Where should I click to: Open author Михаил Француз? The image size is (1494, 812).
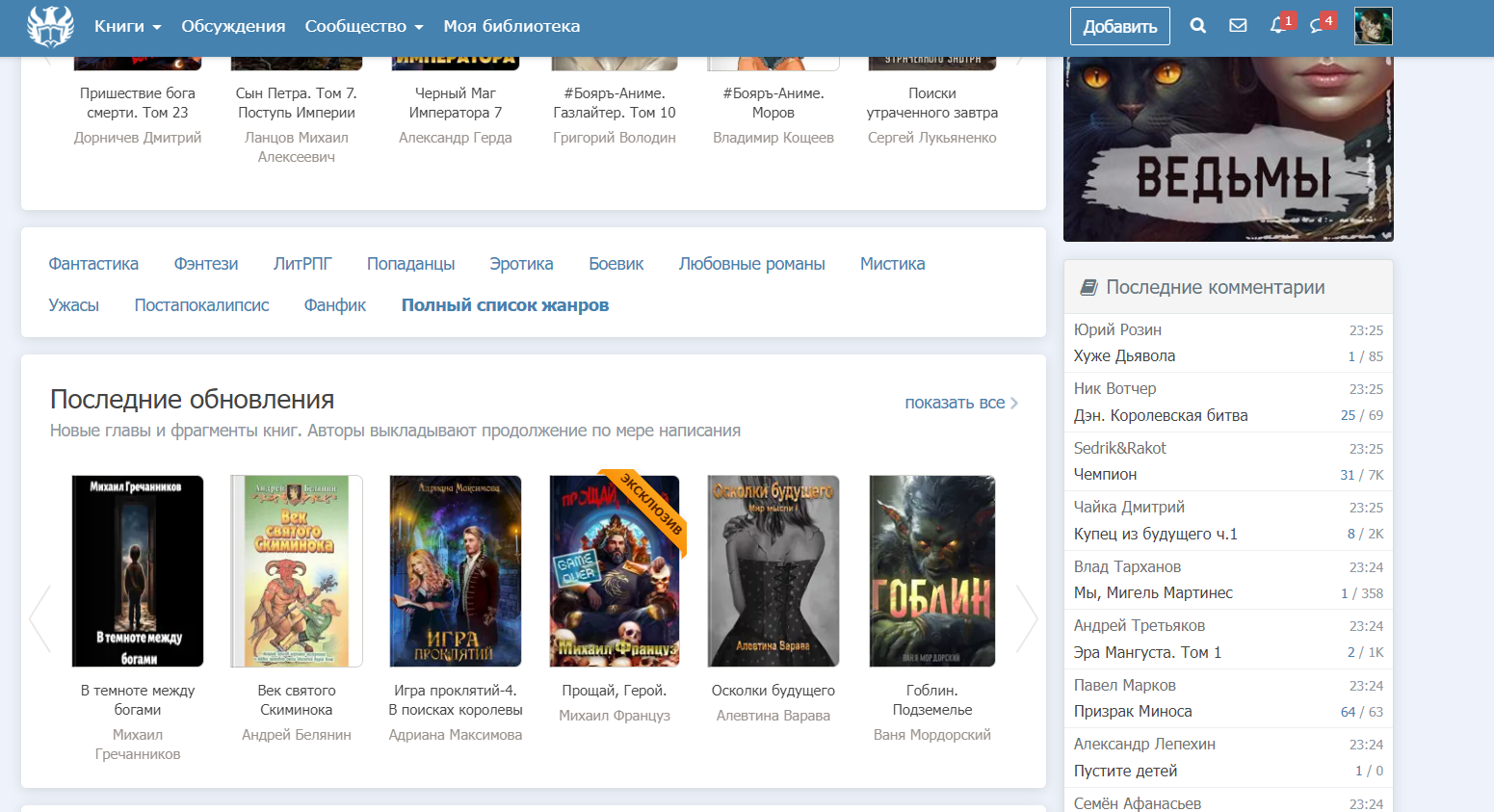[x=615, y=716]
